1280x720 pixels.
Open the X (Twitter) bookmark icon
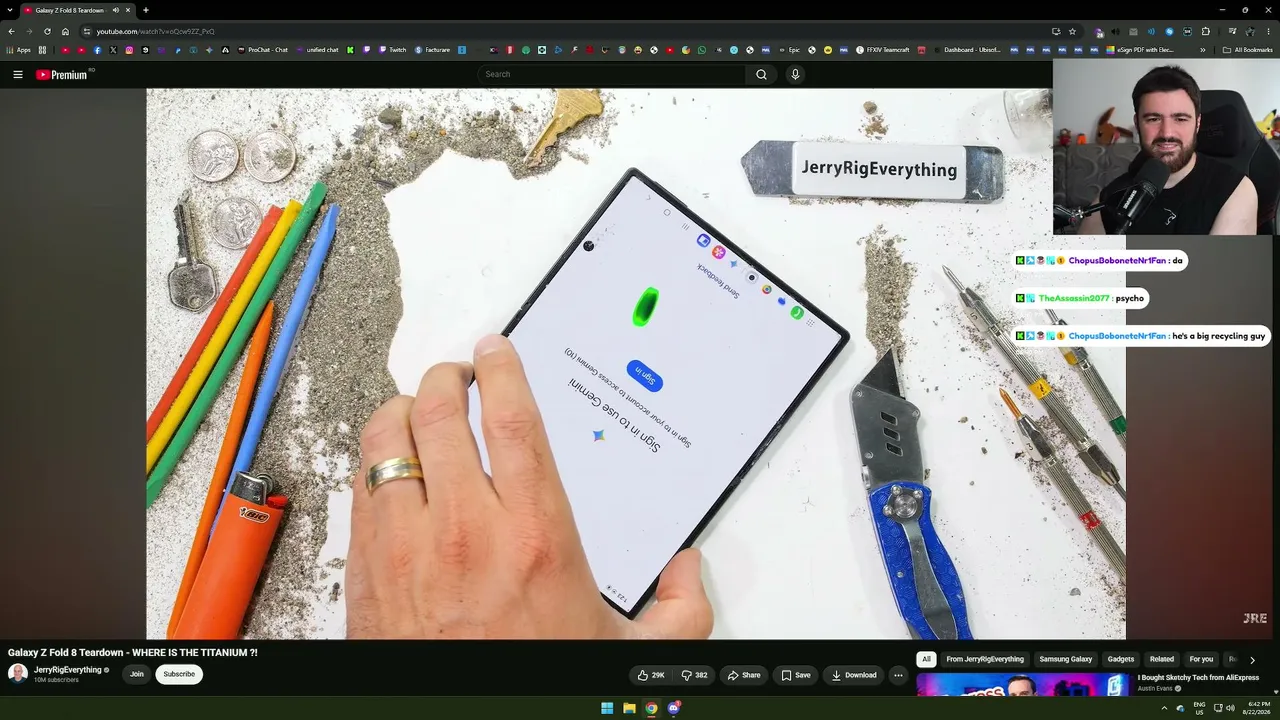[x=113, y=50]
